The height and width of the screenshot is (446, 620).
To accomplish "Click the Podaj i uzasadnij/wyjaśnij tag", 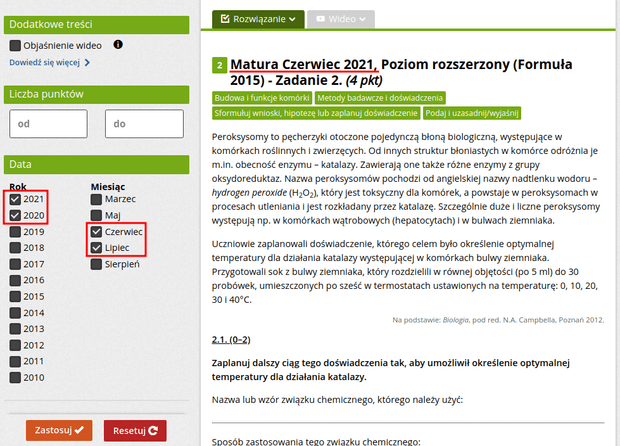I will pyautogui.click(x=472, y=113).
